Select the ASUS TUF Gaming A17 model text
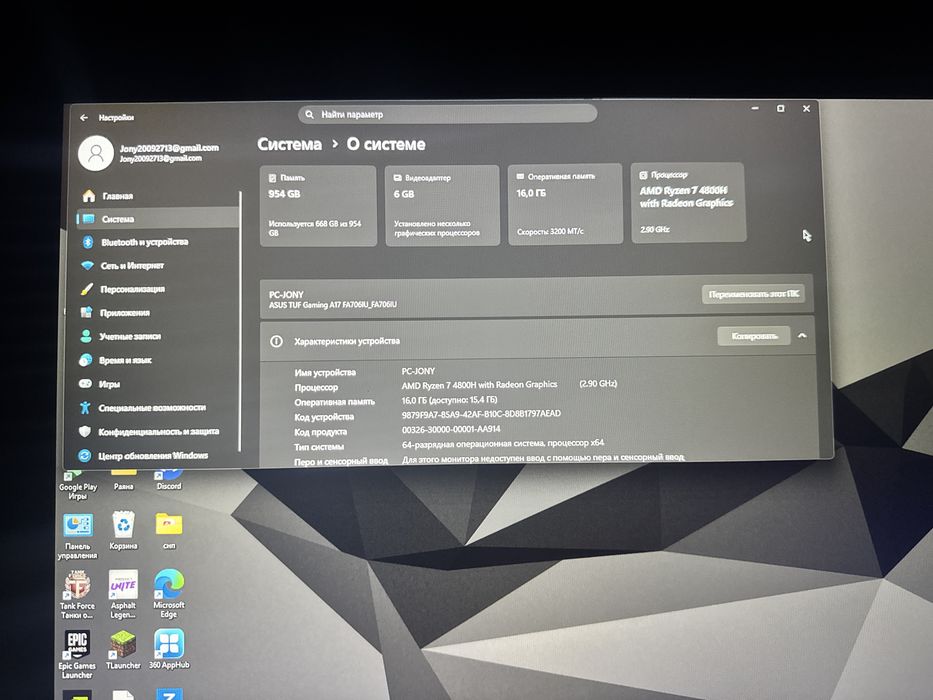 pyautogui.click(x=333, y=305)
